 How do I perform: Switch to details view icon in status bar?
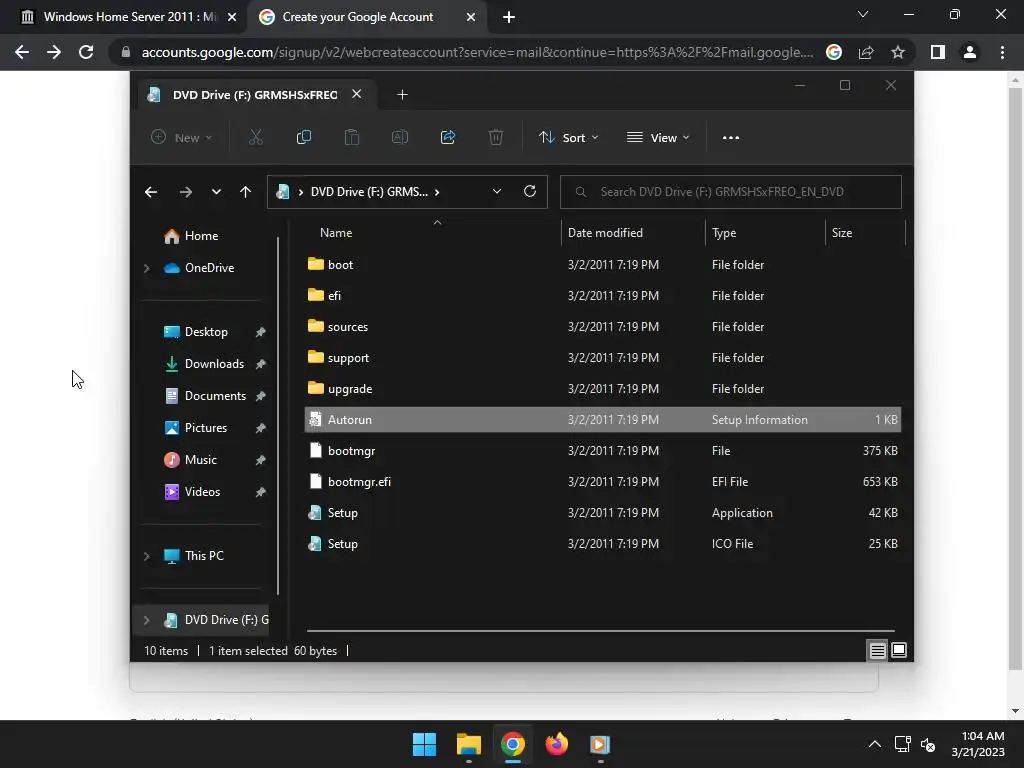point(877,650)
